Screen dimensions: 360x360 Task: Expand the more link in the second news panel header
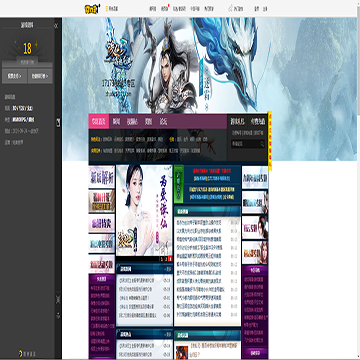tap(167, 334)
